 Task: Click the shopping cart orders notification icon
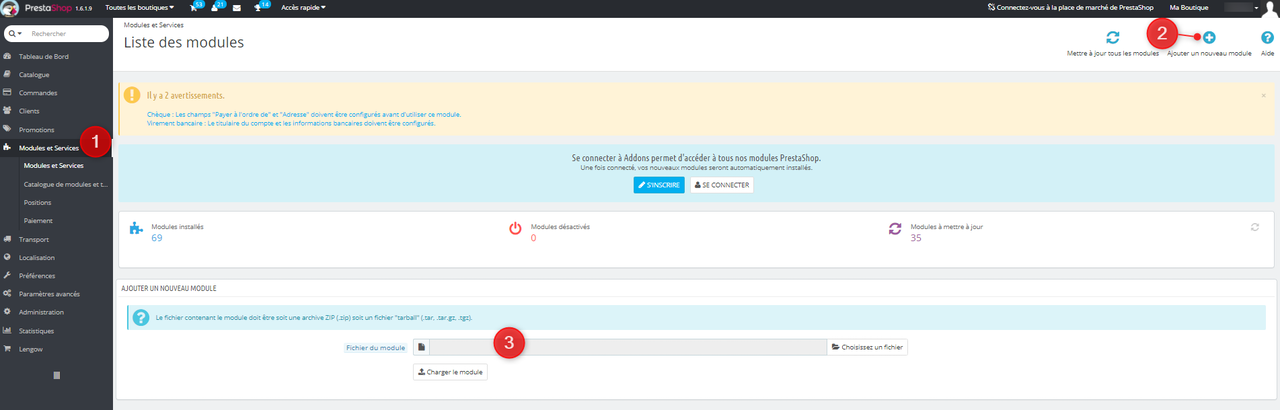pyautogui.click(x=193, y=7)
